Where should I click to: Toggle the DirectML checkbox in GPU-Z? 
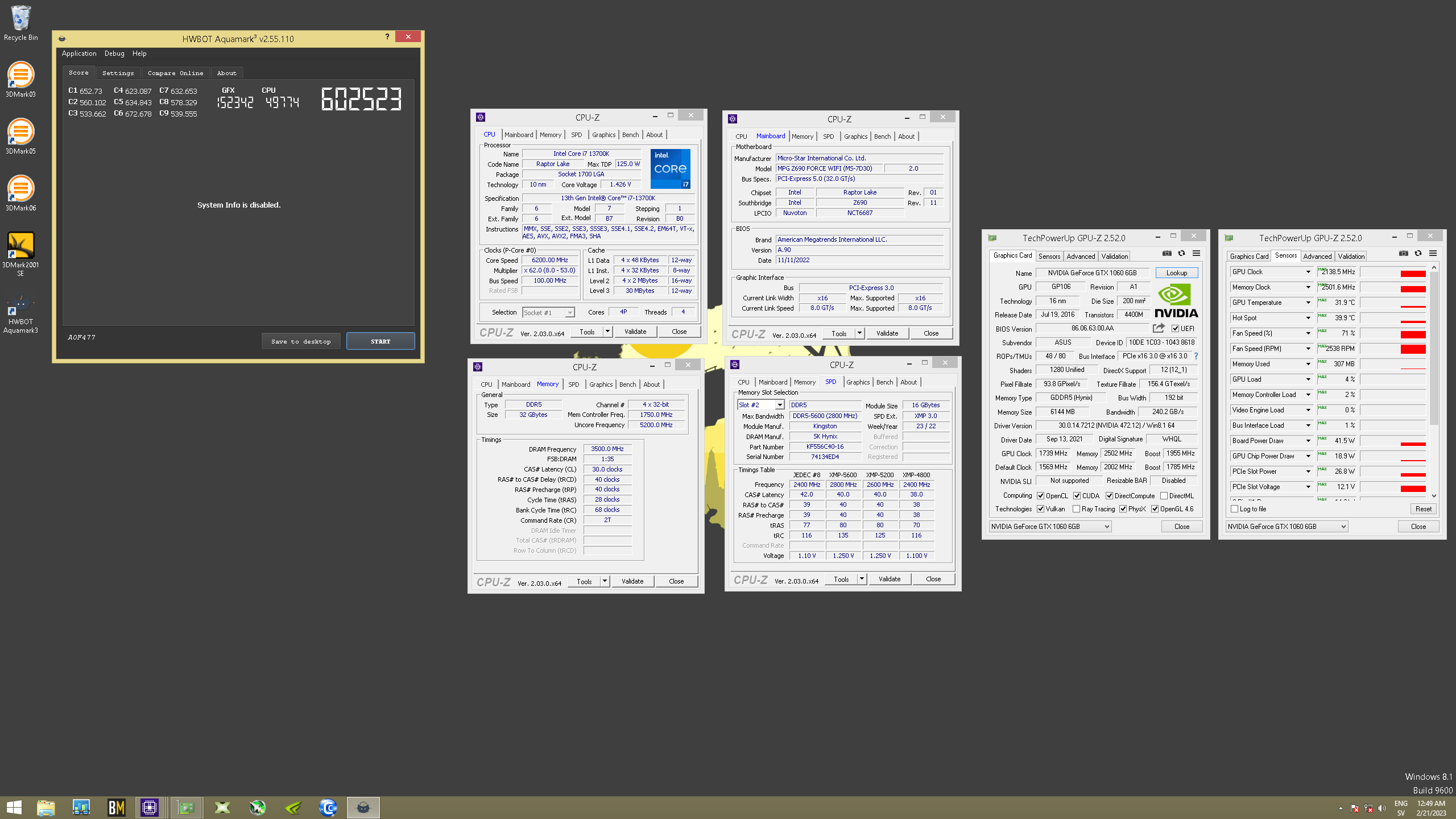point(1164,495)
